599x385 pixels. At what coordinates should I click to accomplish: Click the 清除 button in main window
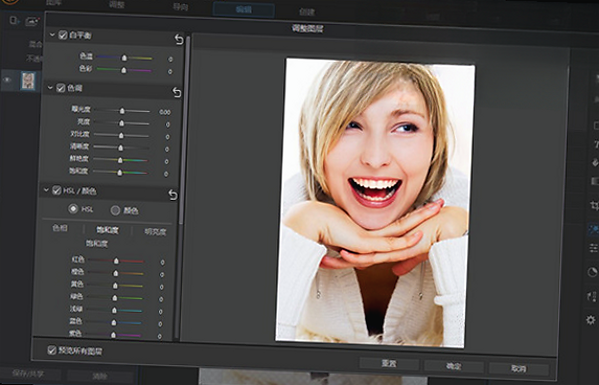click(x=100, y=376)
